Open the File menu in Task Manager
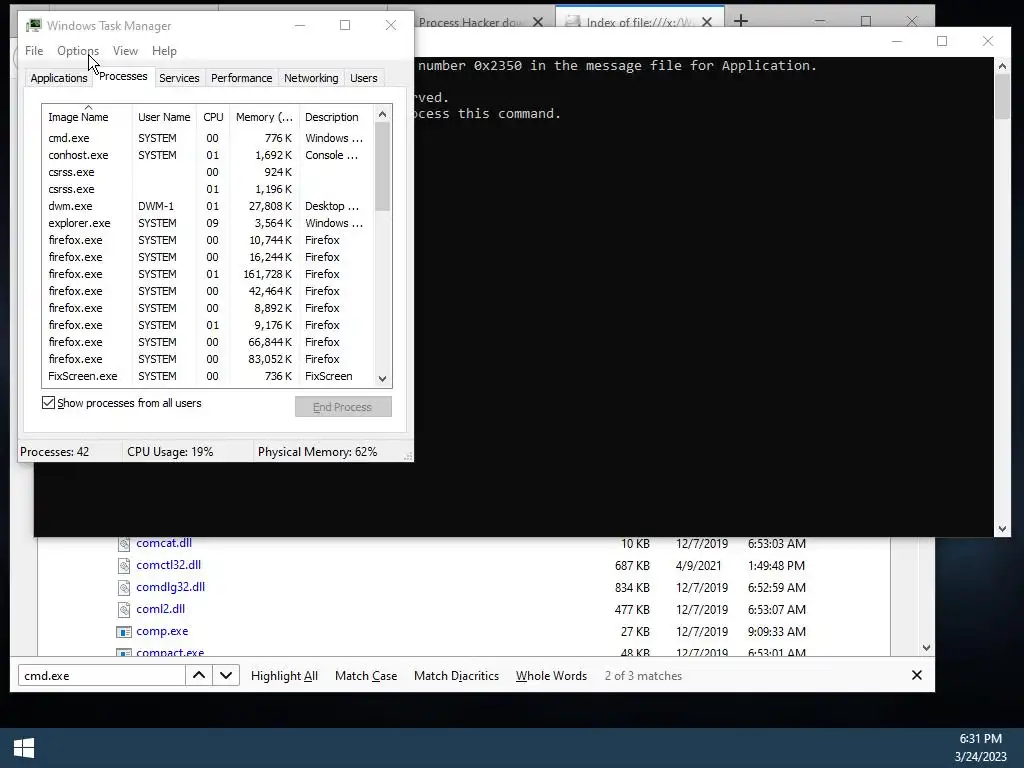The width and height of the screenshot is (1024, 768). pos(34,51)
